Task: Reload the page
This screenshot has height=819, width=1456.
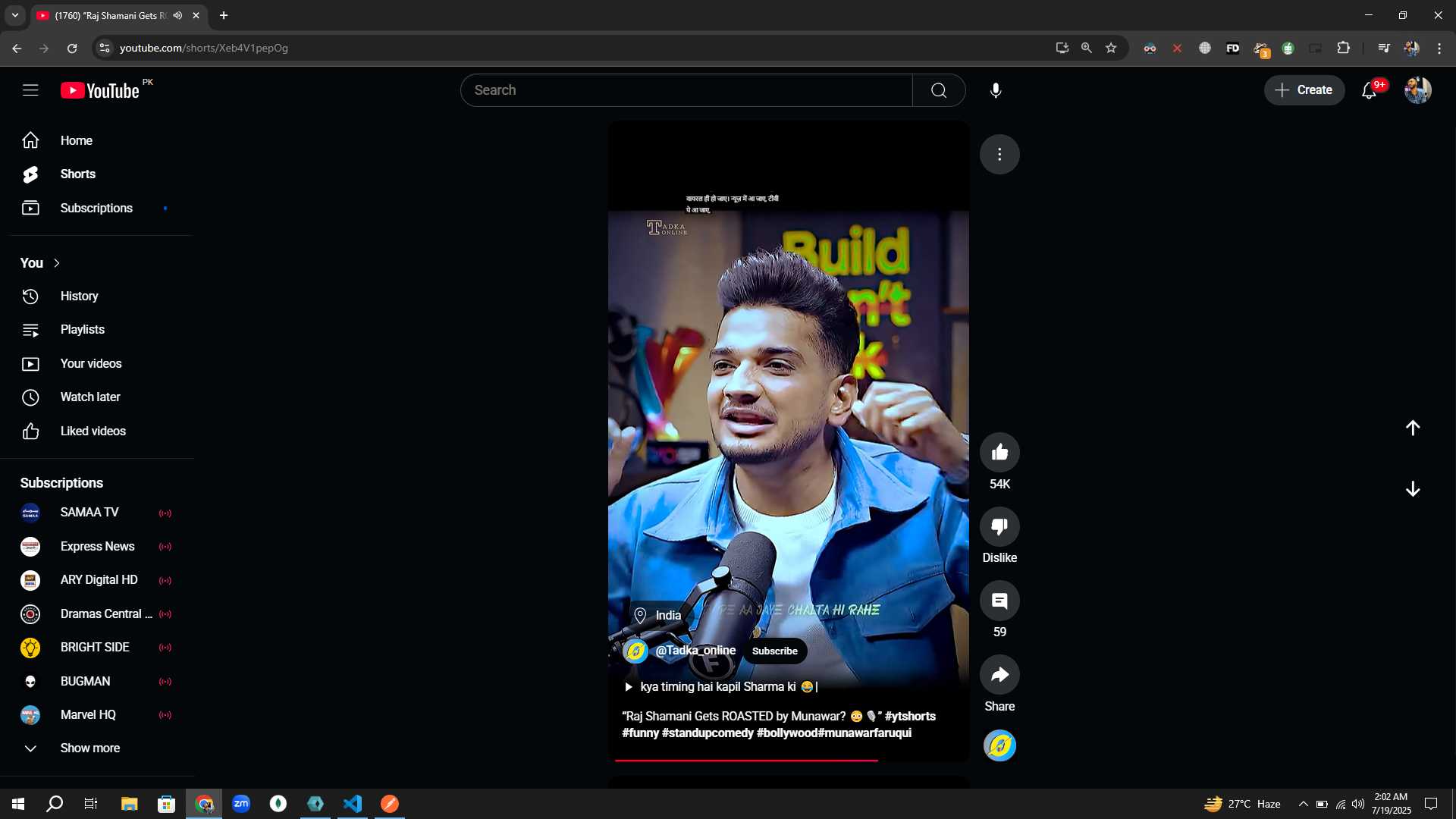Action: [72, 48]
